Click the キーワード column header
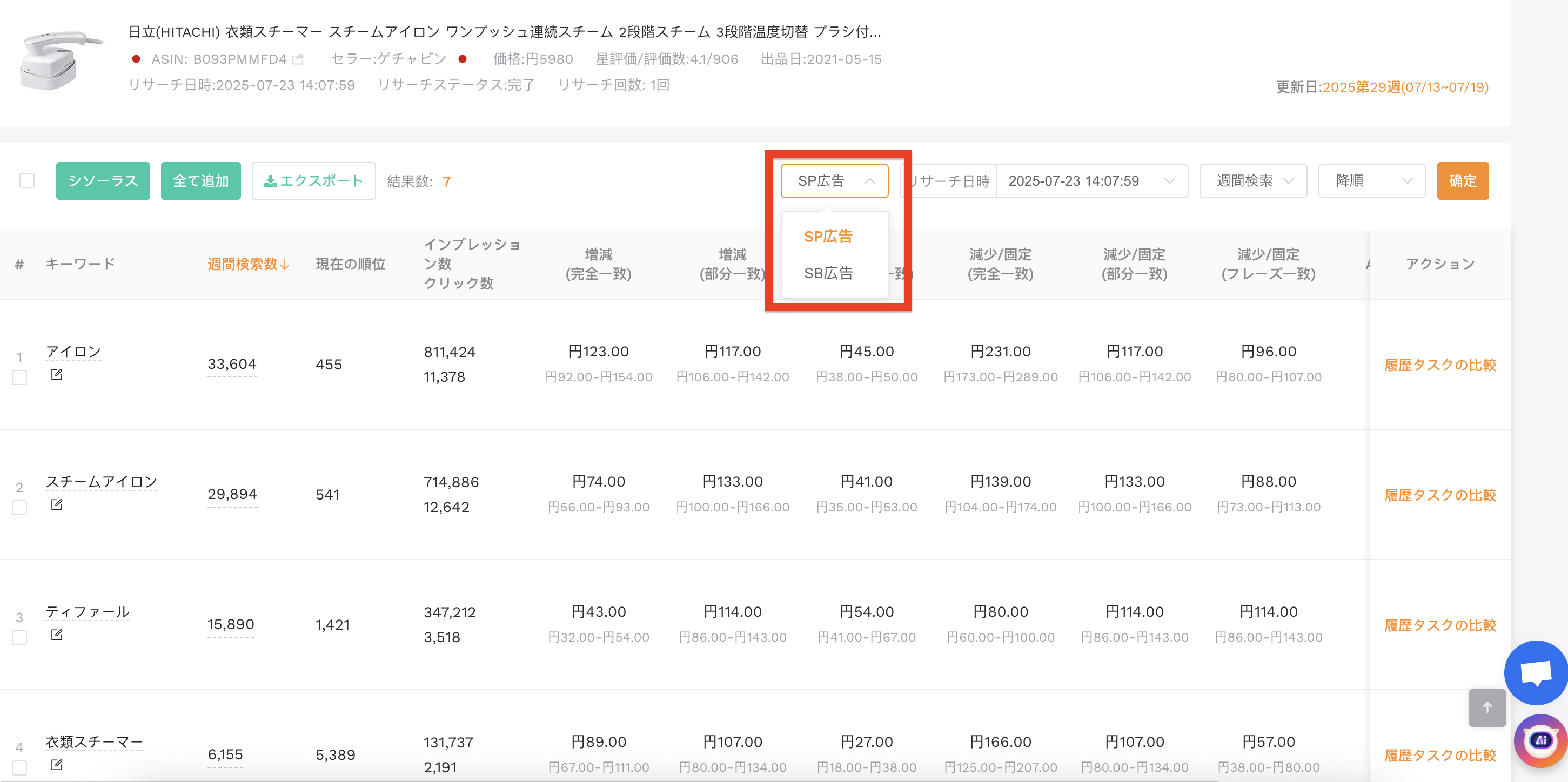 pyautogui.click(x=81, y=264)
